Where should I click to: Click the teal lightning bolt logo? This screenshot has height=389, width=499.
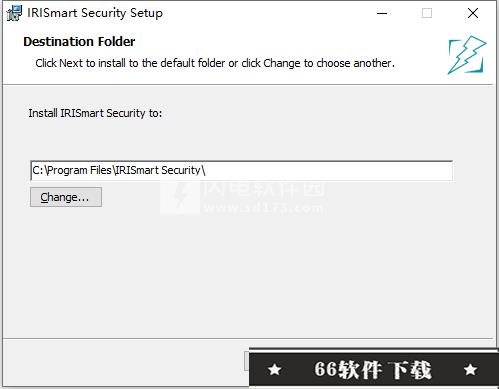coord(467,55)
